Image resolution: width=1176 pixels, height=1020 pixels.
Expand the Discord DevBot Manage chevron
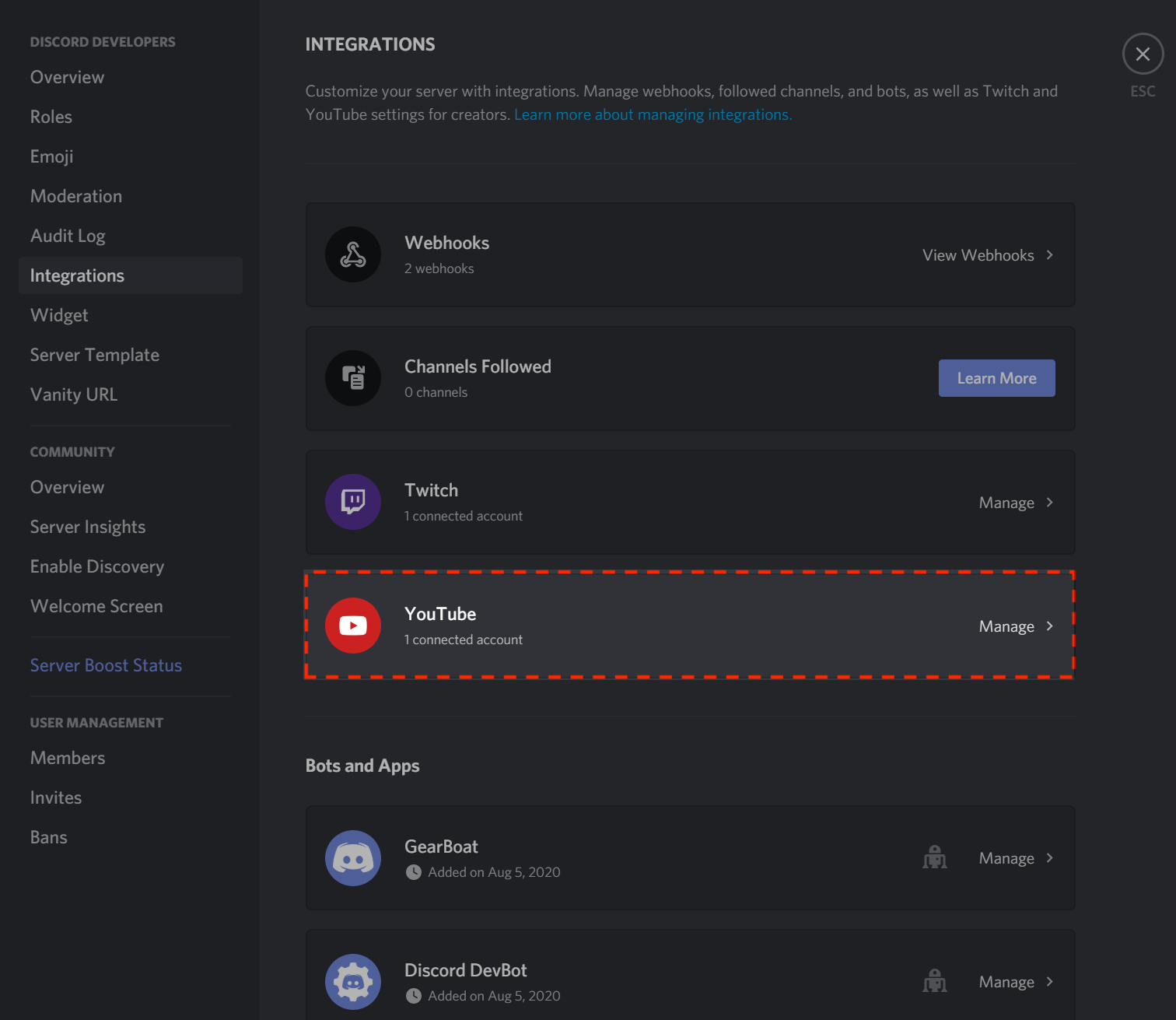pos(1049,982)
